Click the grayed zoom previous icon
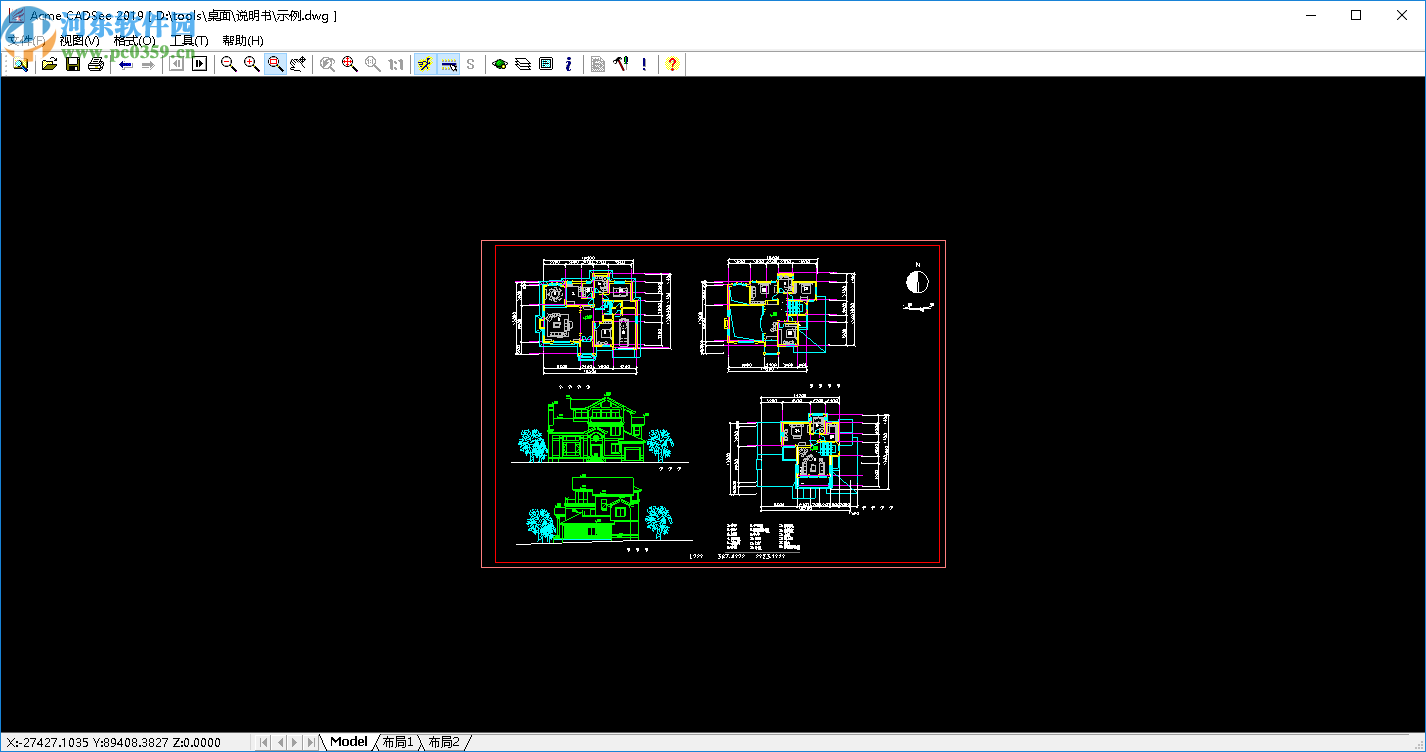 [x=327, y=64]
